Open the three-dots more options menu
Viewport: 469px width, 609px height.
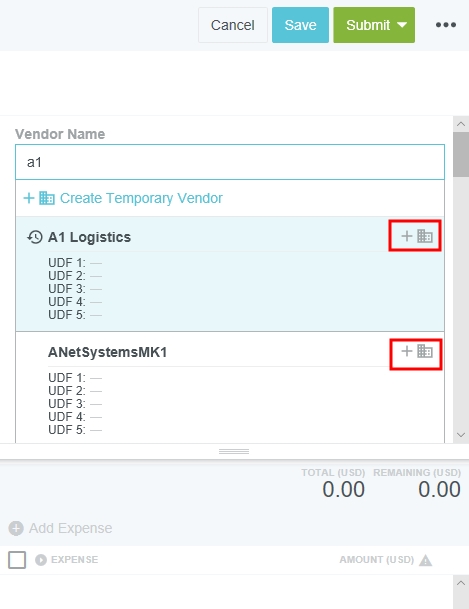pos(445,25)
